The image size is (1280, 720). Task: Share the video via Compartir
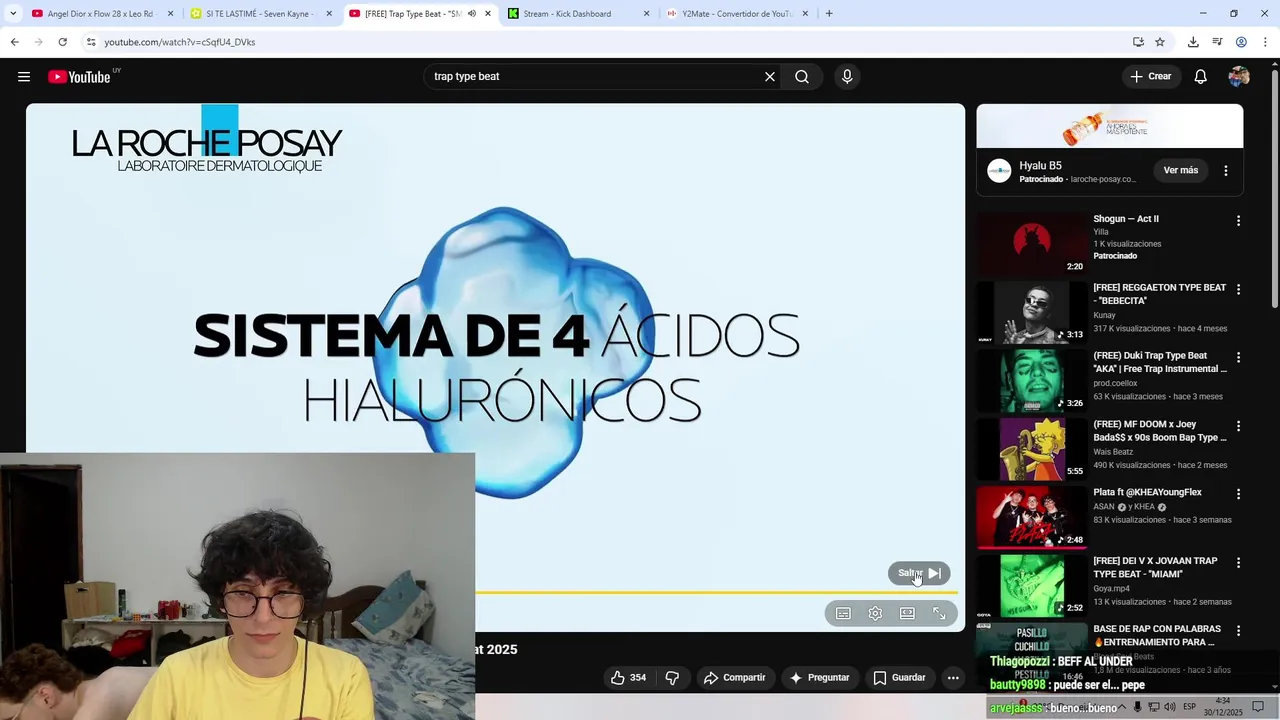pyautogui.click(x=735, y=678)
